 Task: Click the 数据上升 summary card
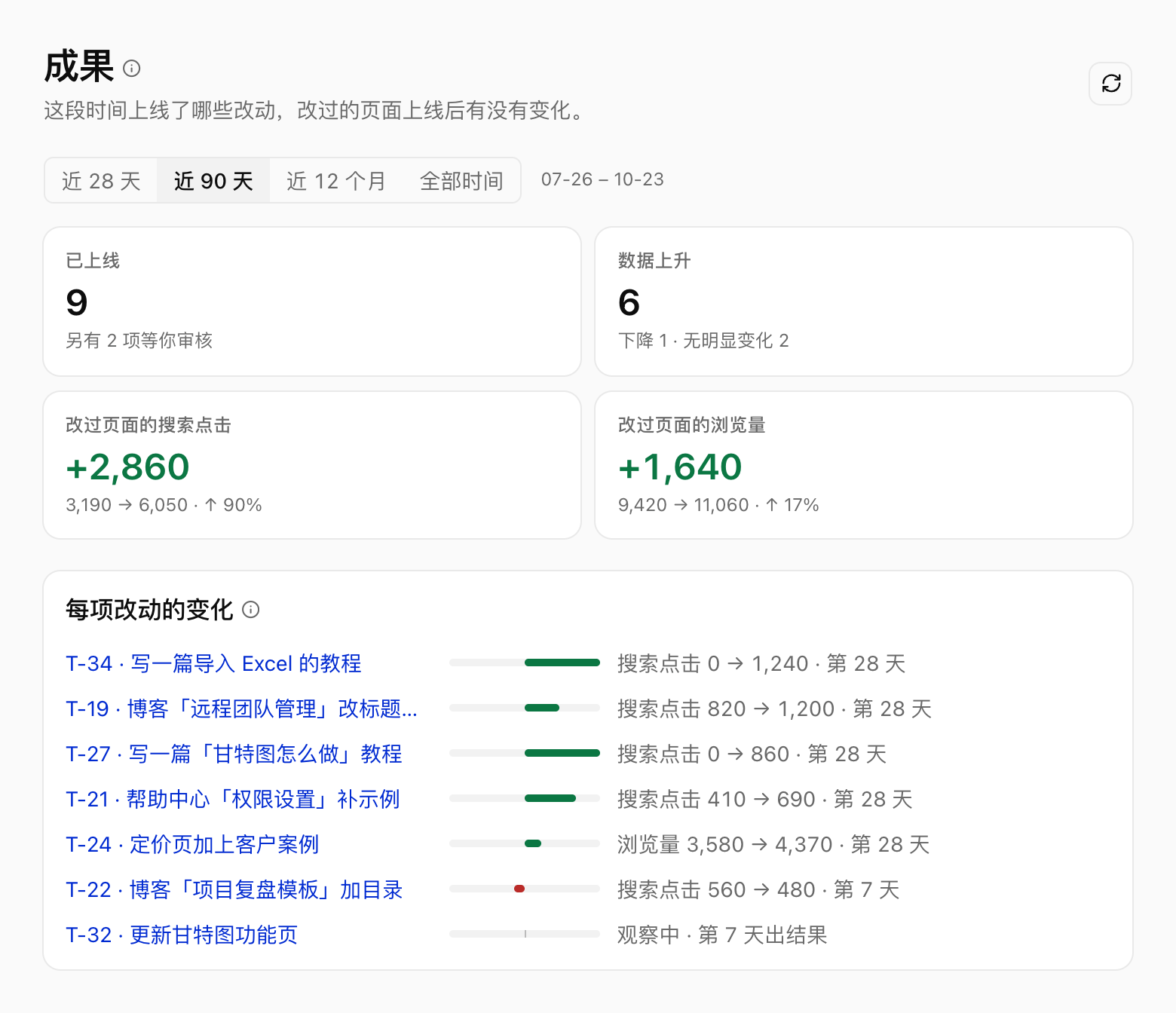click(x=864, y=301)
